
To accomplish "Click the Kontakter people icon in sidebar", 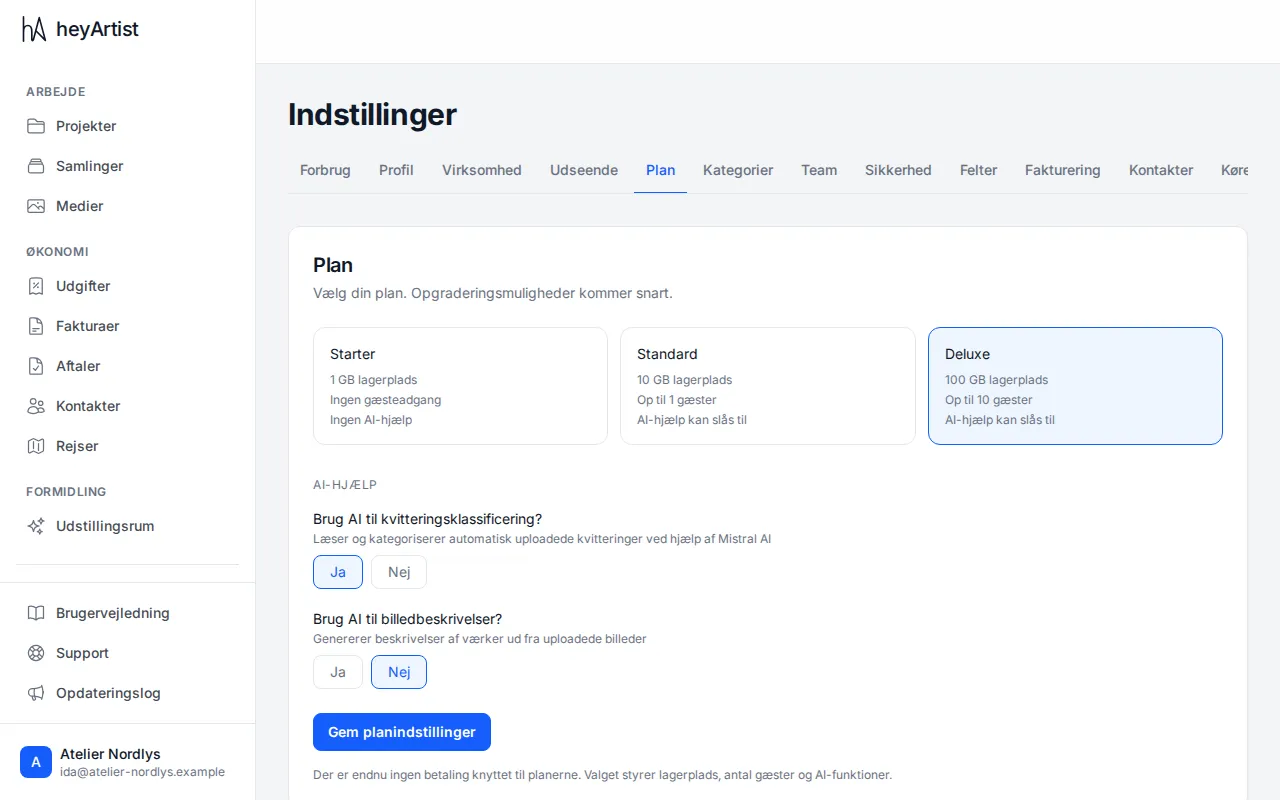I will [36, 406].
